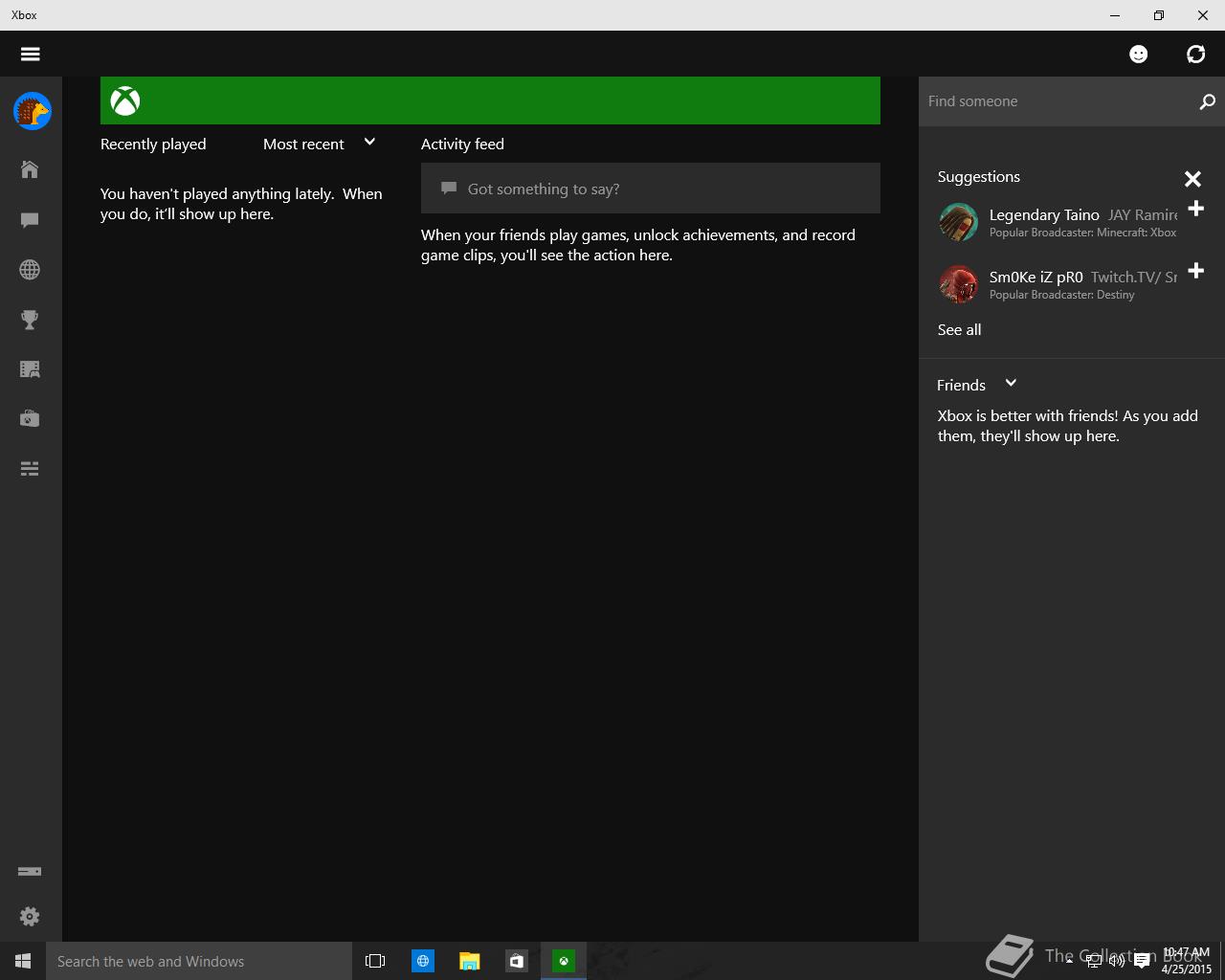
Task: Click the Got something to say box
Action: point(651,189)
